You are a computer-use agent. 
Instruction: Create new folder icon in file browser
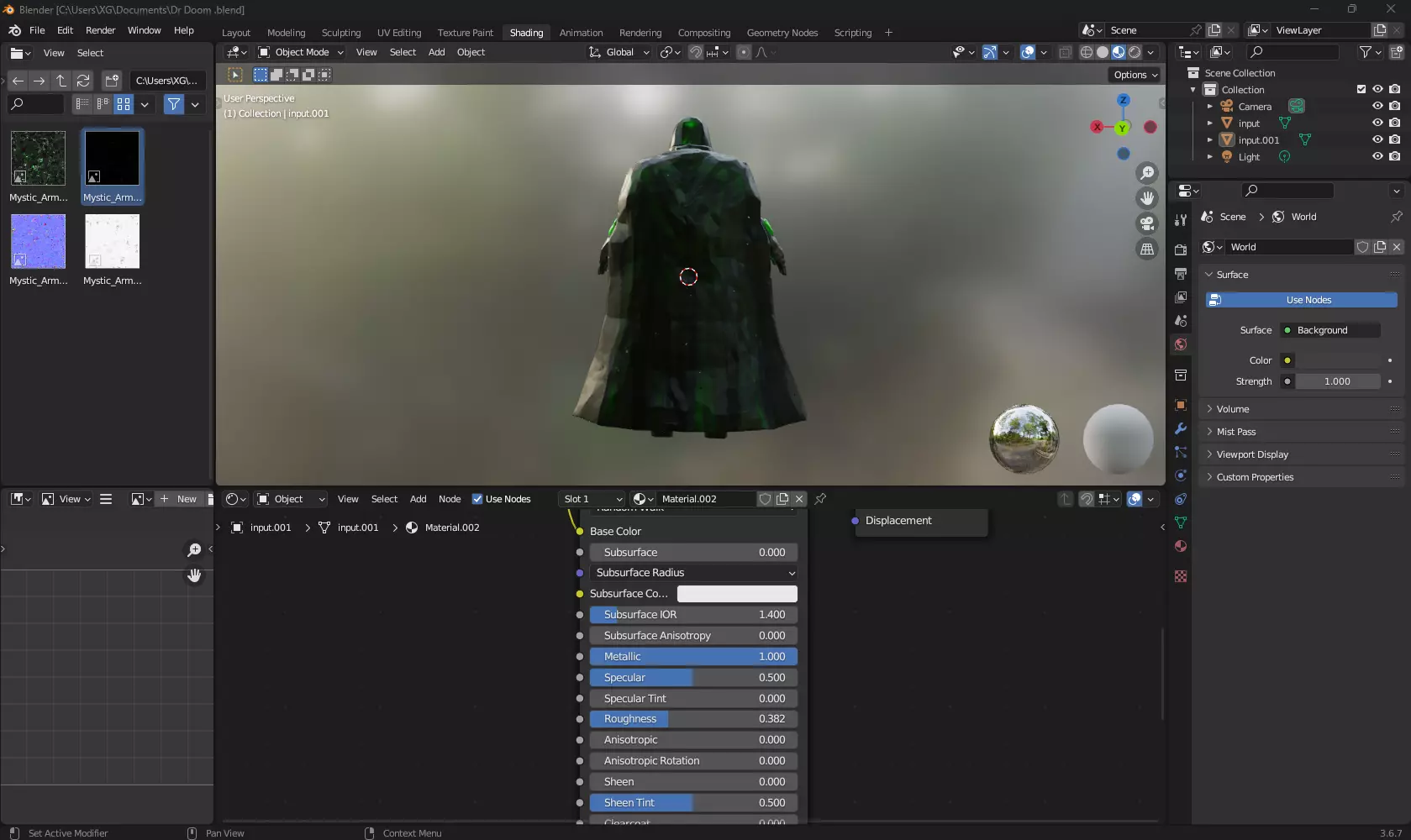click(112, 81)
